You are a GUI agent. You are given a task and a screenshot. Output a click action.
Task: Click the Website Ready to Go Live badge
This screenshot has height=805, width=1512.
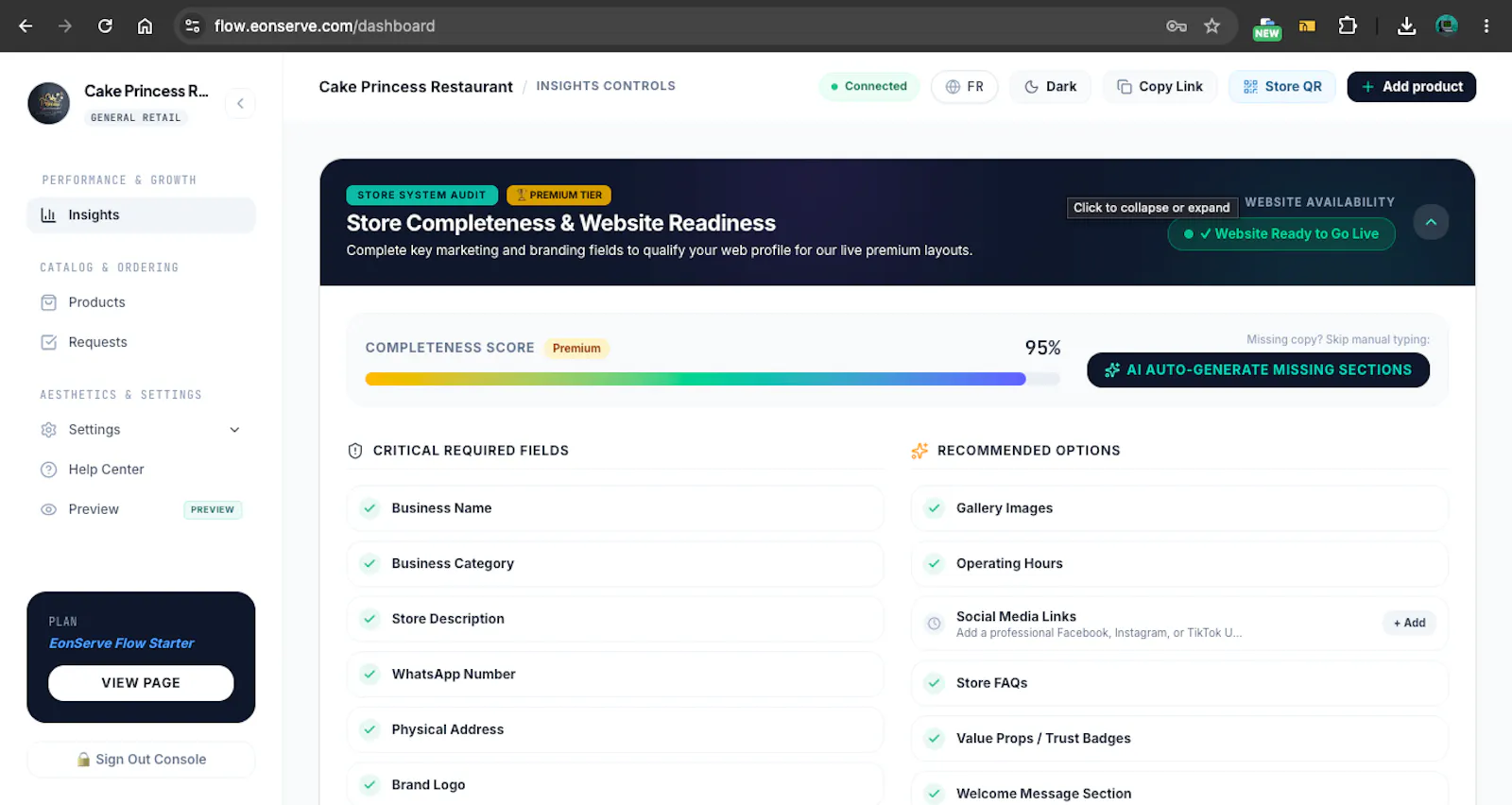[x=1281, y=233]
